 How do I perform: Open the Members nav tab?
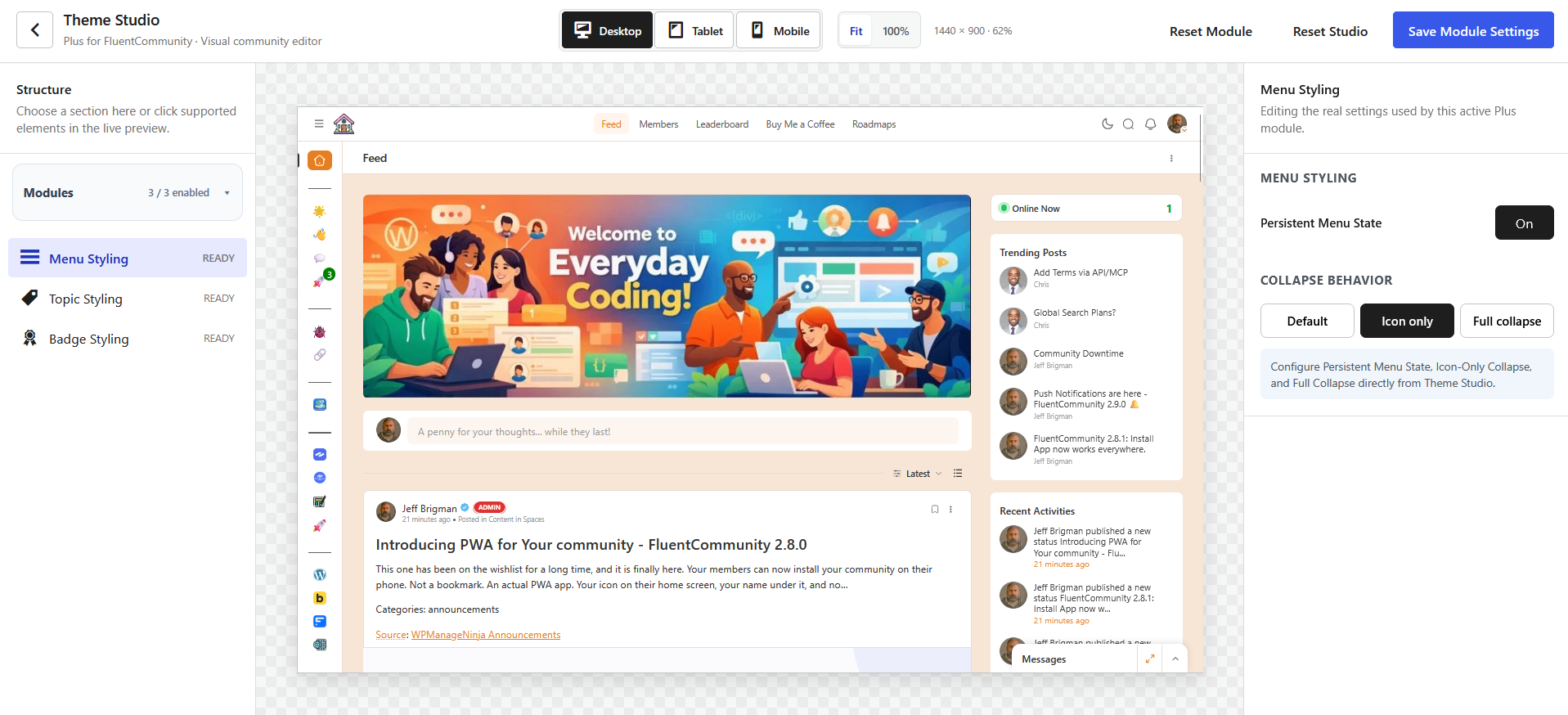coord(658,124)
